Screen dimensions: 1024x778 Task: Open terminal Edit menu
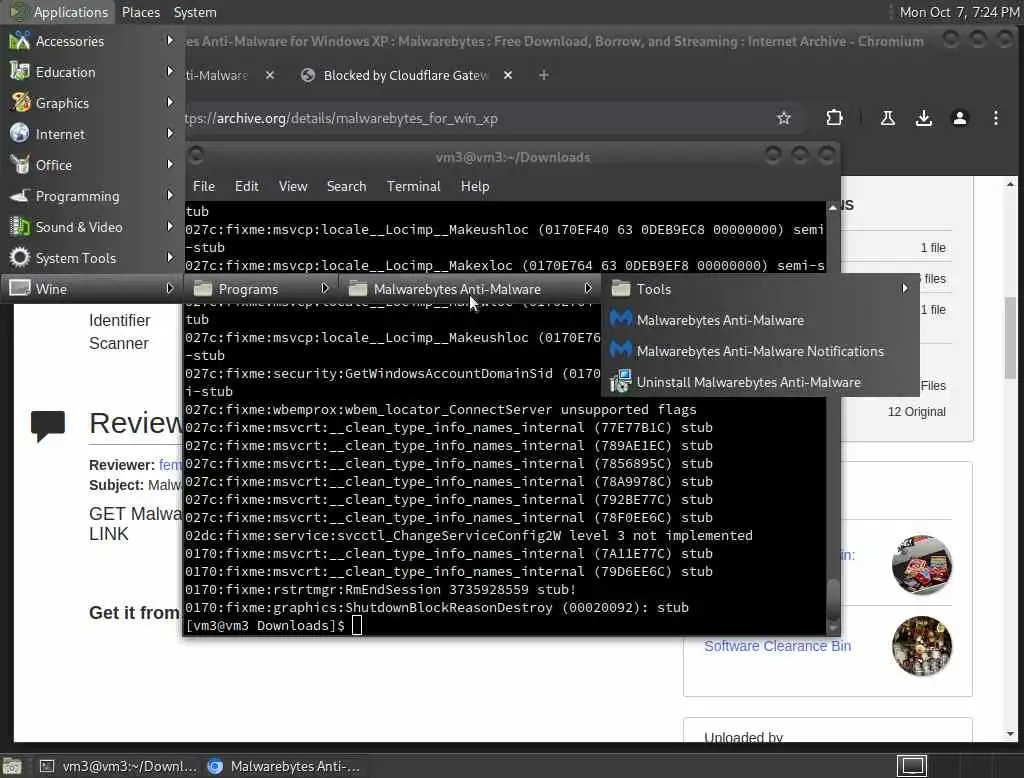tap(246, 186)
